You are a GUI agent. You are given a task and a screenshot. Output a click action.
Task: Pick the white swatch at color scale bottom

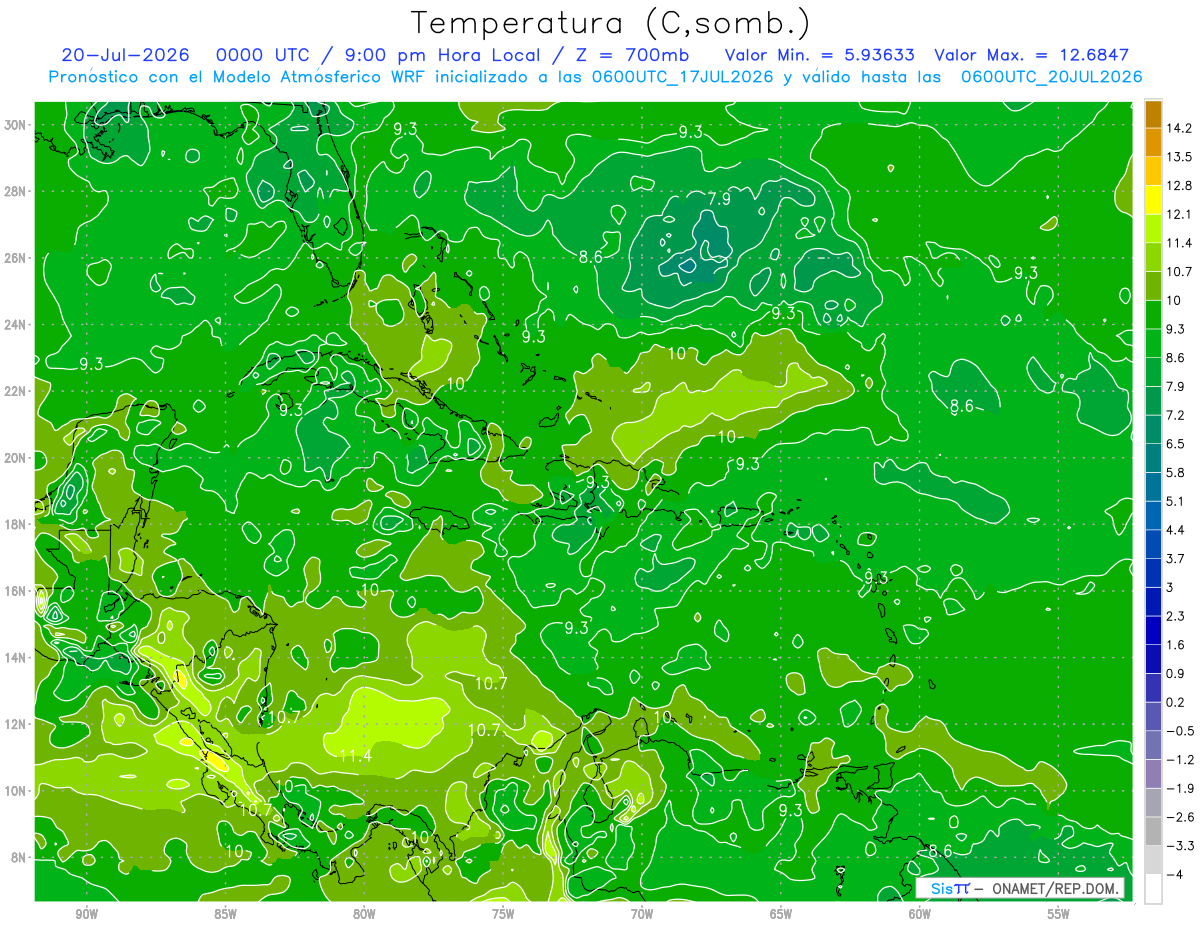[1153, 889]
